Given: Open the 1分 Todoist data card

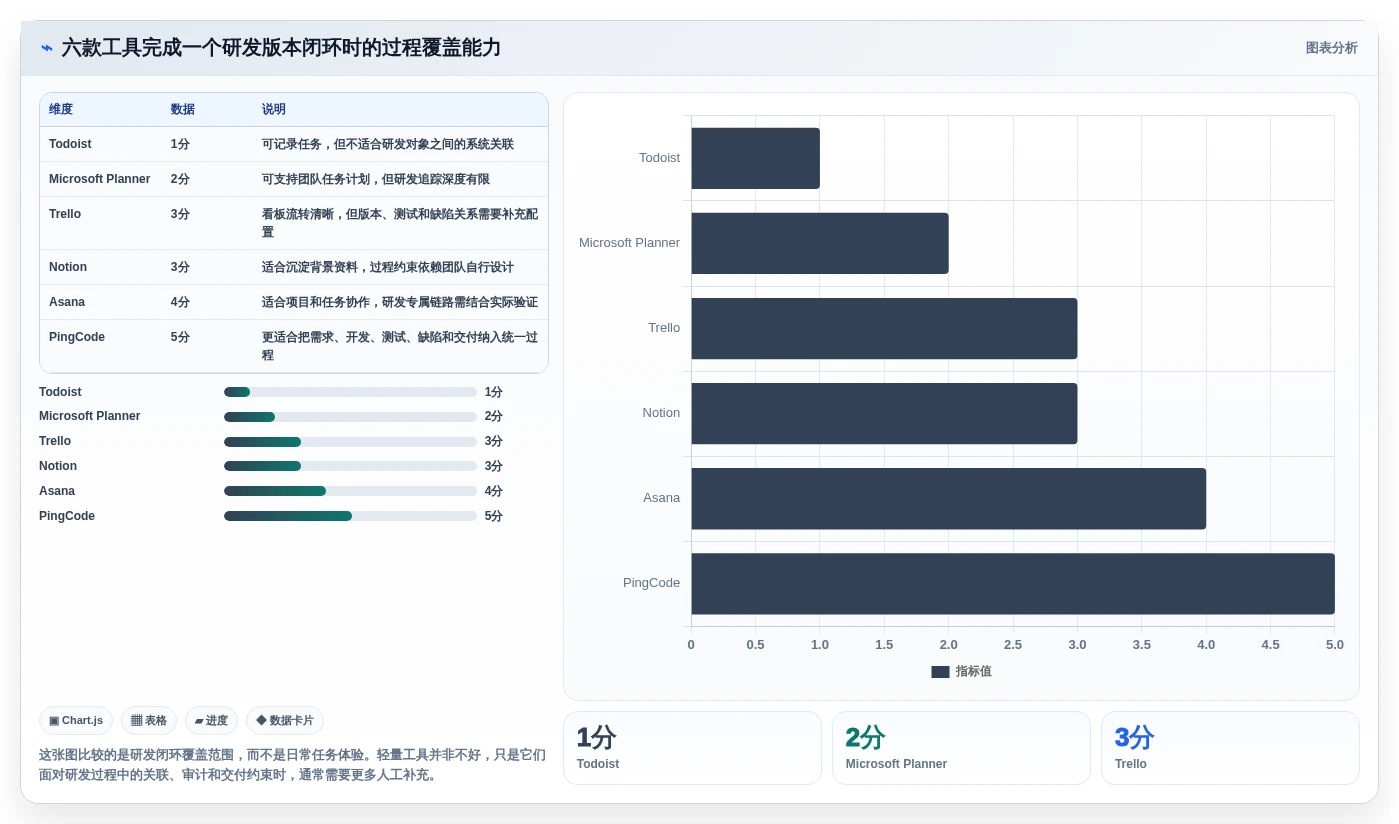Looking at the screenshot, I should (692, 748).
